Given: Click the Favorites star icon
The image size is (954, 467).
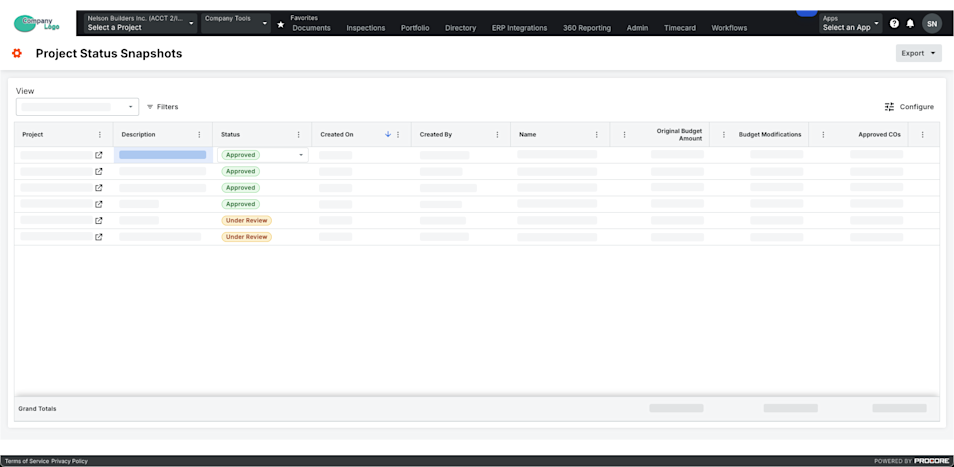Looking at the screenshot, I should [x=280, y=24].
